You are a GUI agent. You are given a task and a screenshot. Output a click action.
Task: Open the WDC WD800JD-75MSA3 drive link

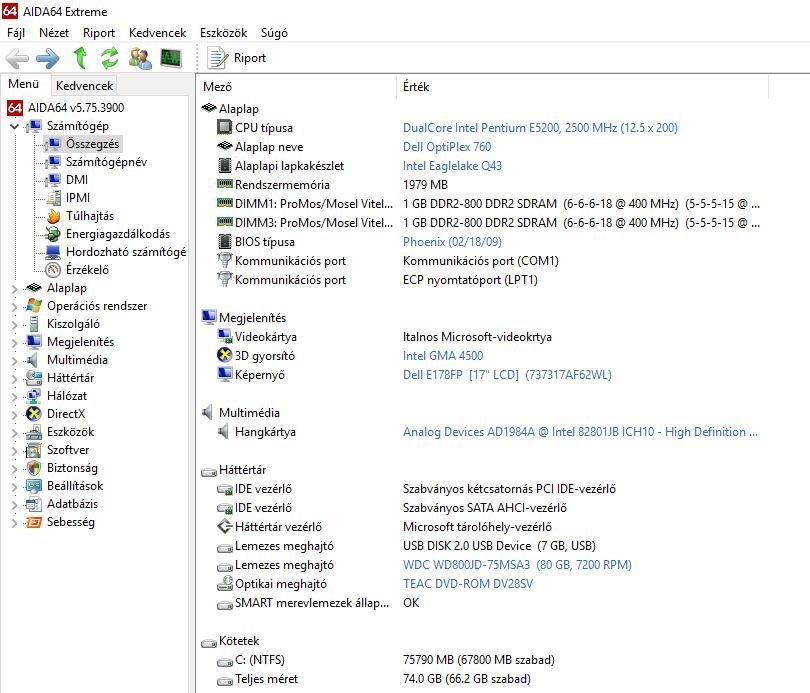coord(517,565)
